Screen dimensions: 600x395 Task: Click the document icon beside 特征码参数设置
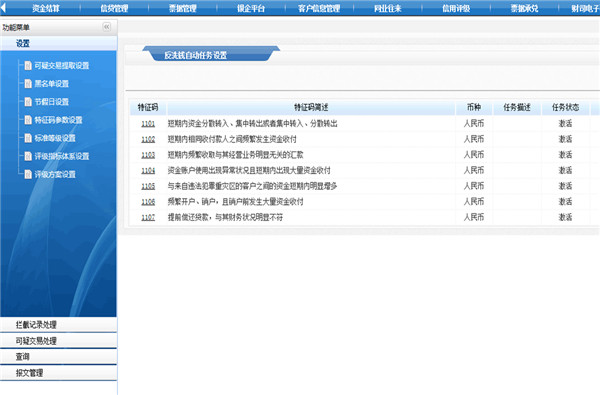[x=28, y=120]
